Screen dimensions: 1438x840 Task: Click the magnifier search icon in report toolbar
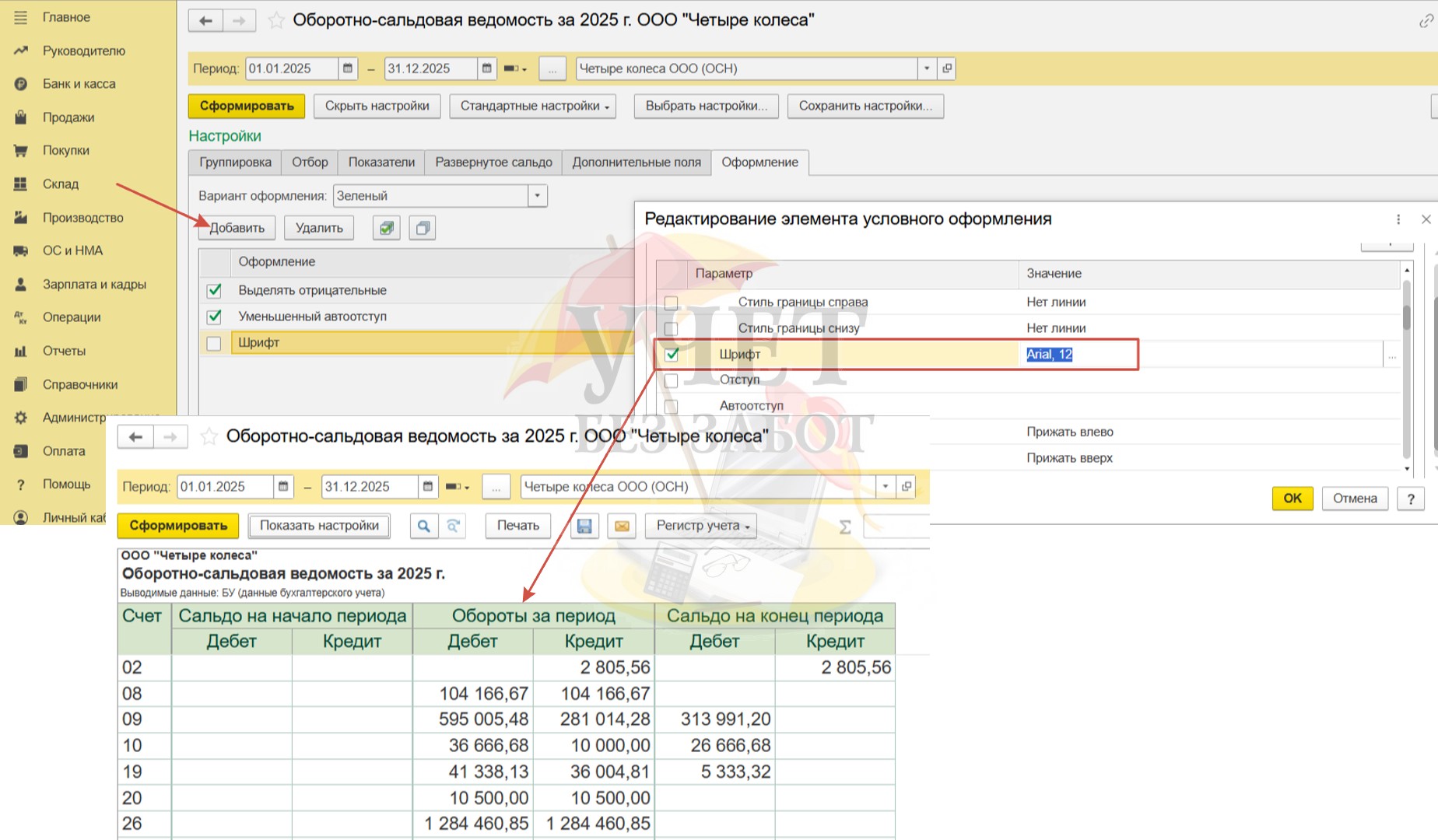point(423,527)
